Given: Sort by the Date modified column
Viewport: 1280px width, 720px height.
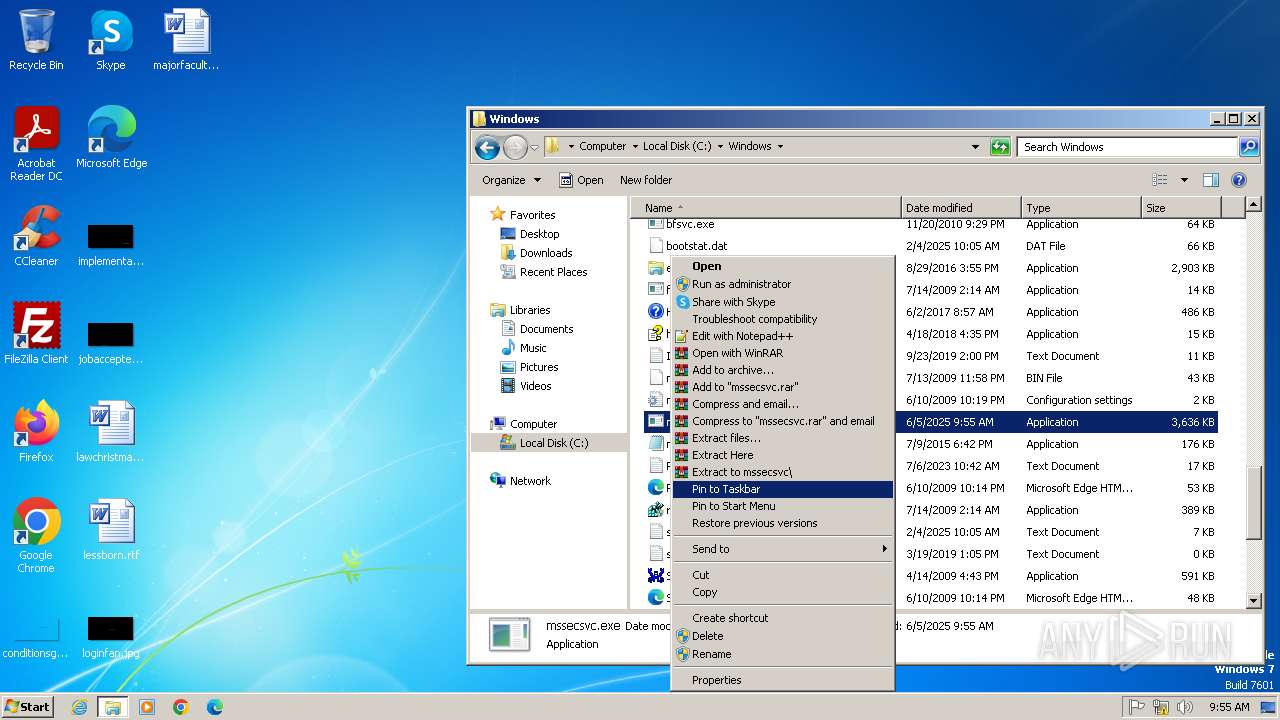Looking at the screenshot, I should click(x=961, y=208).
